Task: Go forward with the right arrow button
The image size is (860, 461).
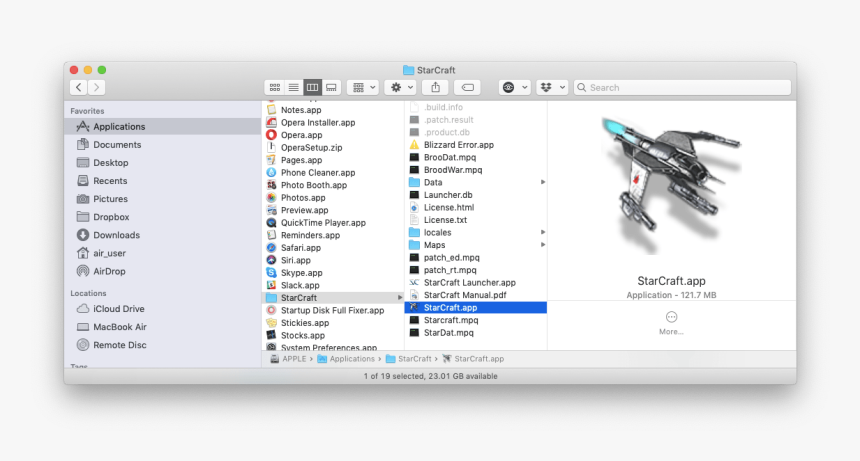Action: (x=97, y=87)
